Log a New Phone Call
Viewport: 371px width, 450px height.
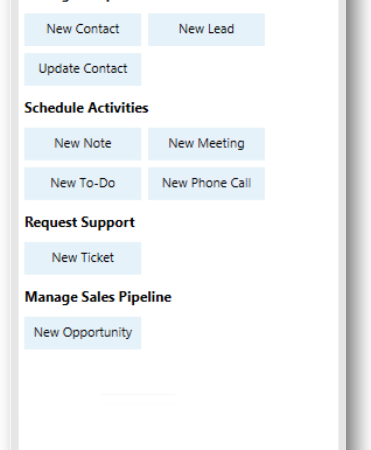pos(206,184)
